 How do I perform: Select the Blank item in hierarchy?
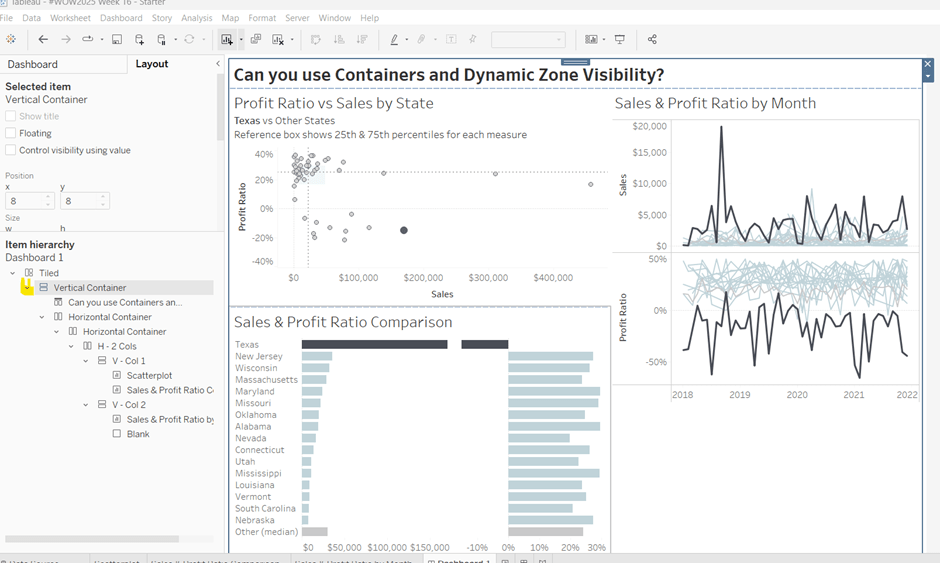tap(138, 434)
